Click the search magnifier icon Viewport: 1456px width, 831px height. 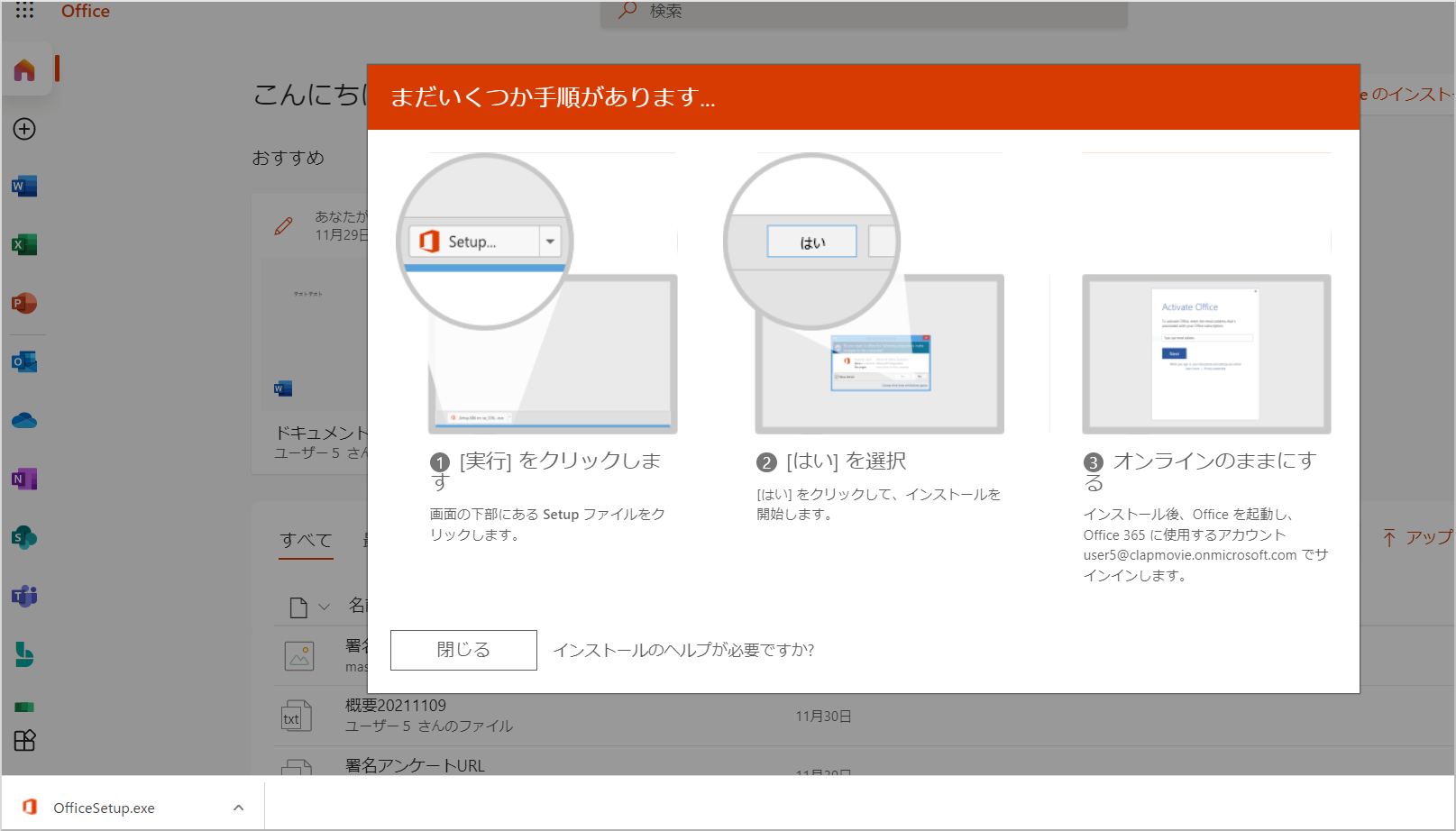[627, 11]
